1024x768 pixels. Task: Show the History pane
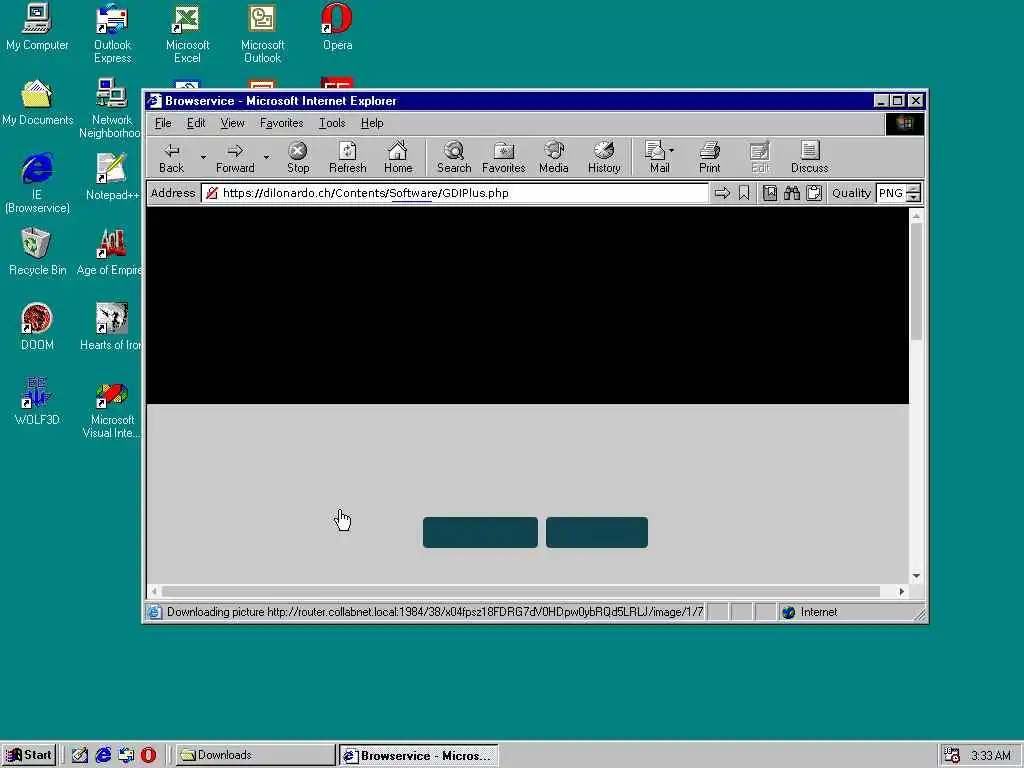tap(604, 157)
